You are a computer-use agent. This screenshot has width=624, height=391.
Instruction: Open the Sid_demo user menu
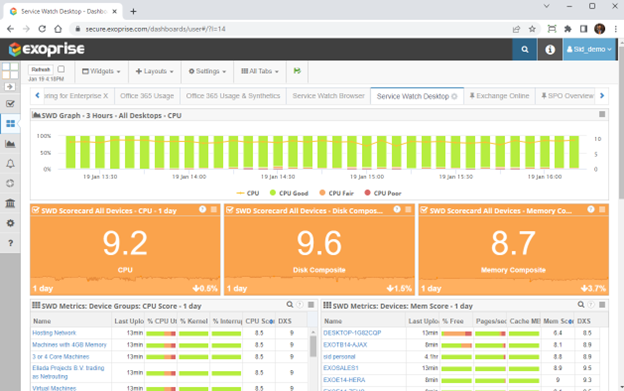pyautogui.click(x=589, y=49)
